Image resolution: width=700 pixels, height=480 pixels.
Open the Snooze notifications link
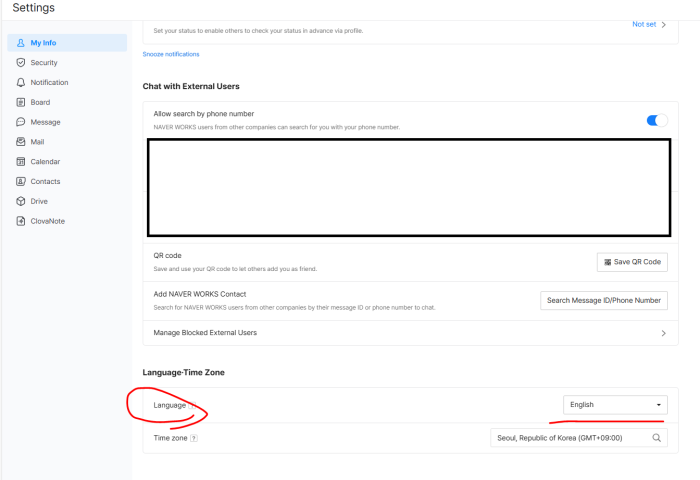(171, 54)
